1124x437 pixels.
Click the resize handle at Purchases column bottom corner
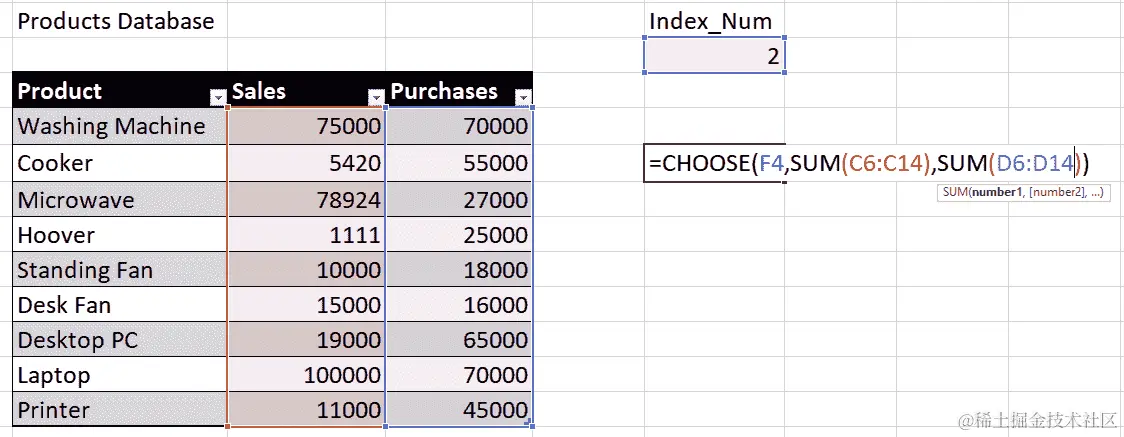point(532,426)
